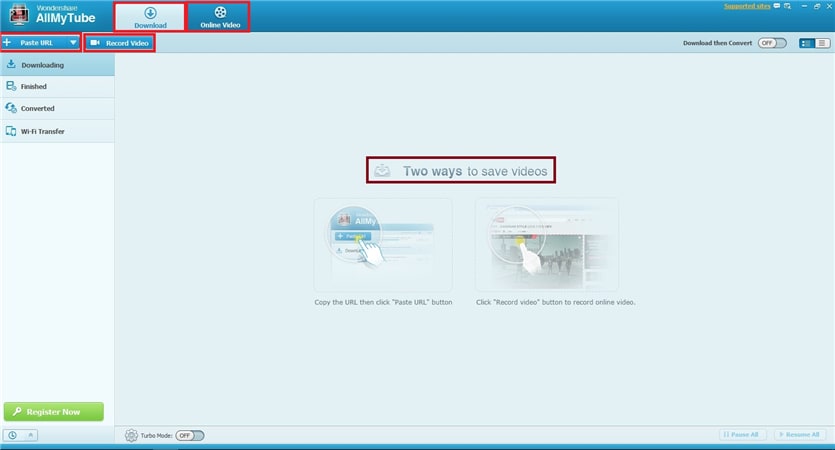Minimize the AllMyTube window
Screen dimensions: 835x450
[x=804, y=6]
